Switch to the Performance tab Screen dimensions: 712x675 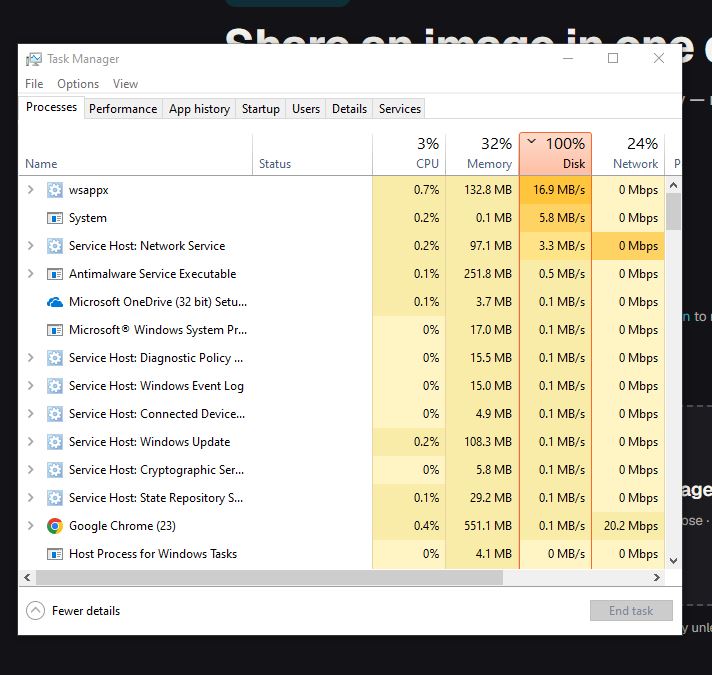coord(123,109)
